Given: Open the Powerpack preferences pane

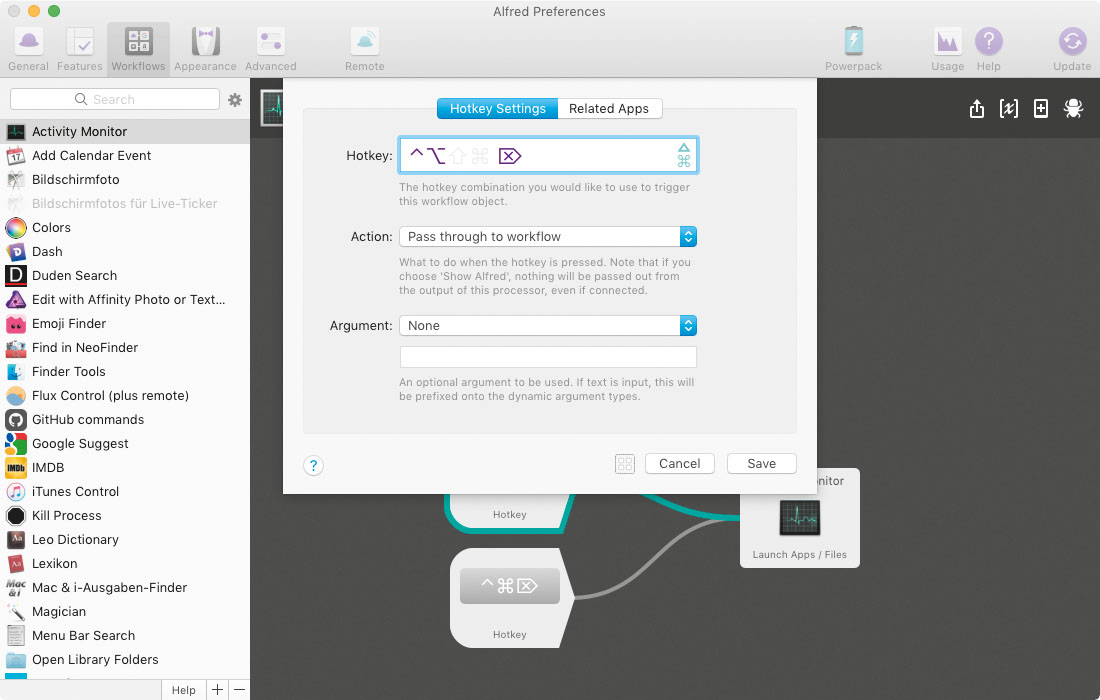Looking at the screenshot, I should [x=853, y=48].
